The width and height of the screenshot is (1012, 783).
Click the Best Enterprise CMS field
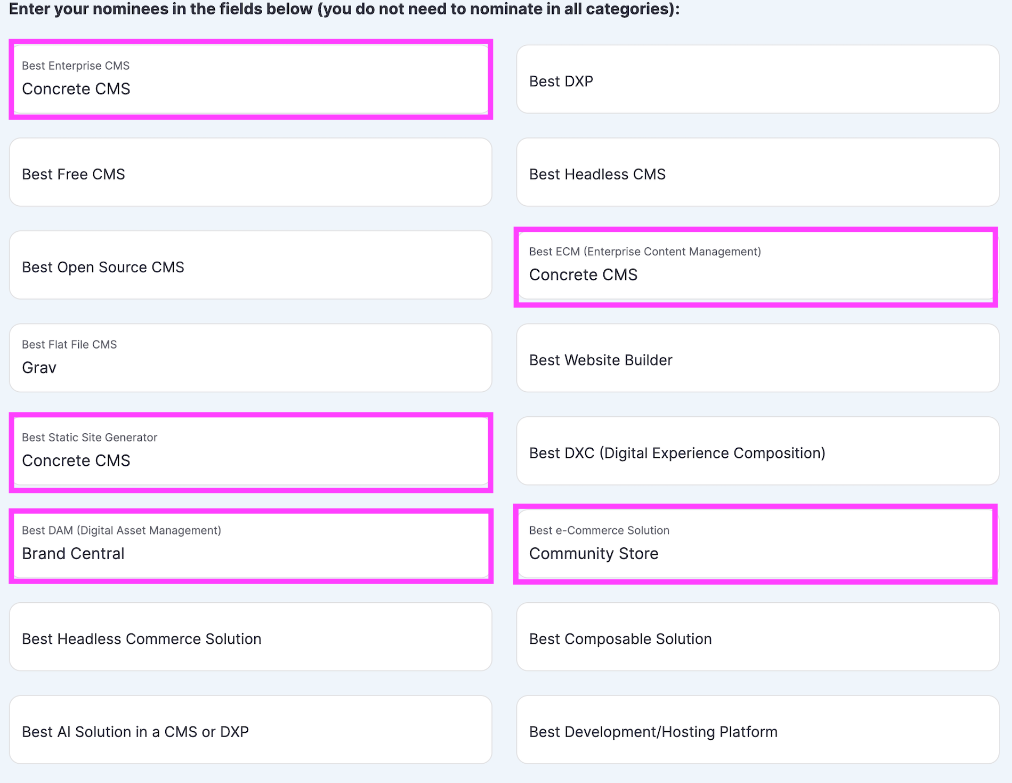click(x=250, y=79)
